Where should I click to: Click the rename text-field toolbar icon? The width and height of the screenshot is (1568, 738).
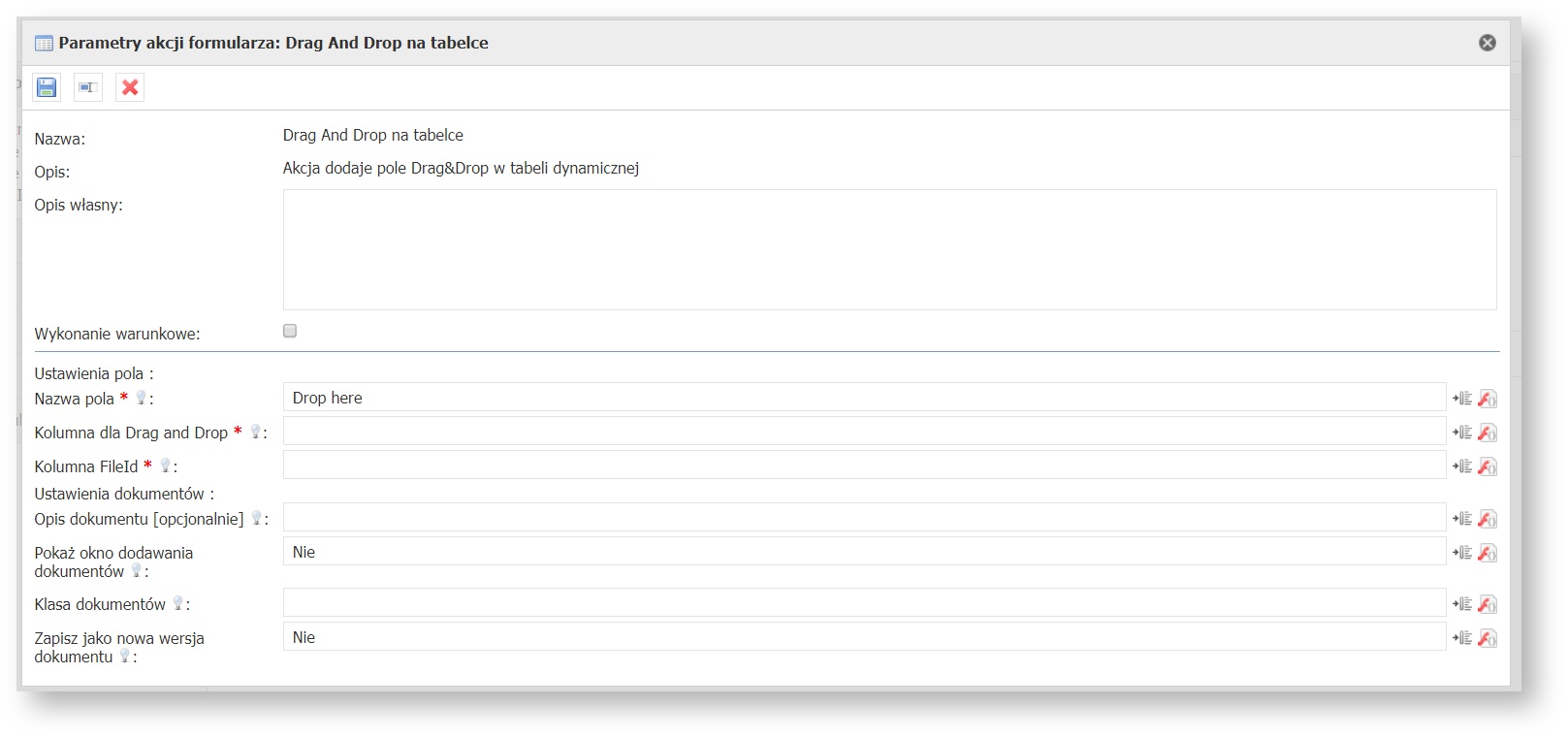pyautogui.click(x=88, y=87)
